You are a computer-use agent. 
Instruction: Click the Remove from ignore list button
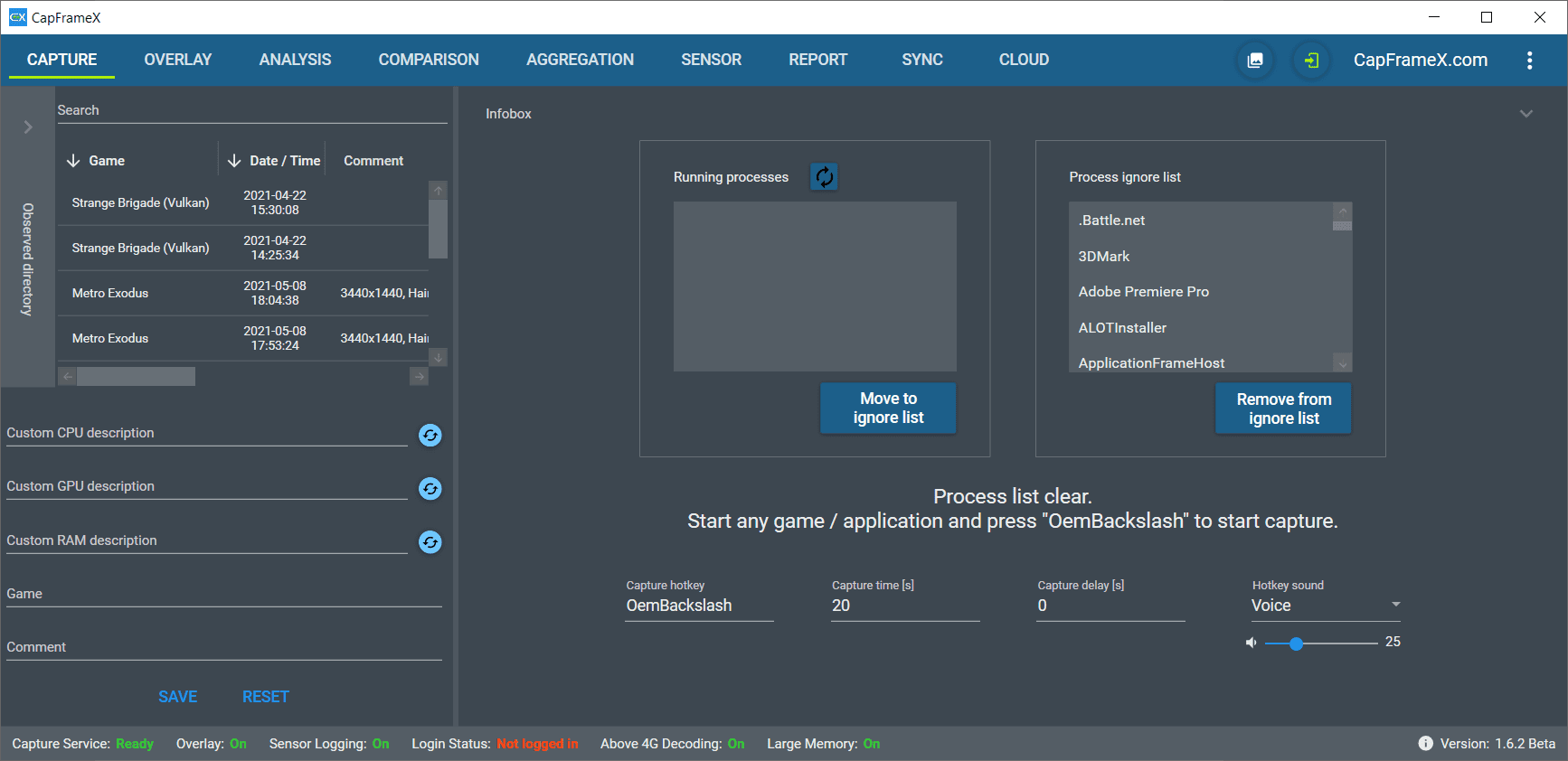(x=1283, y=409)
